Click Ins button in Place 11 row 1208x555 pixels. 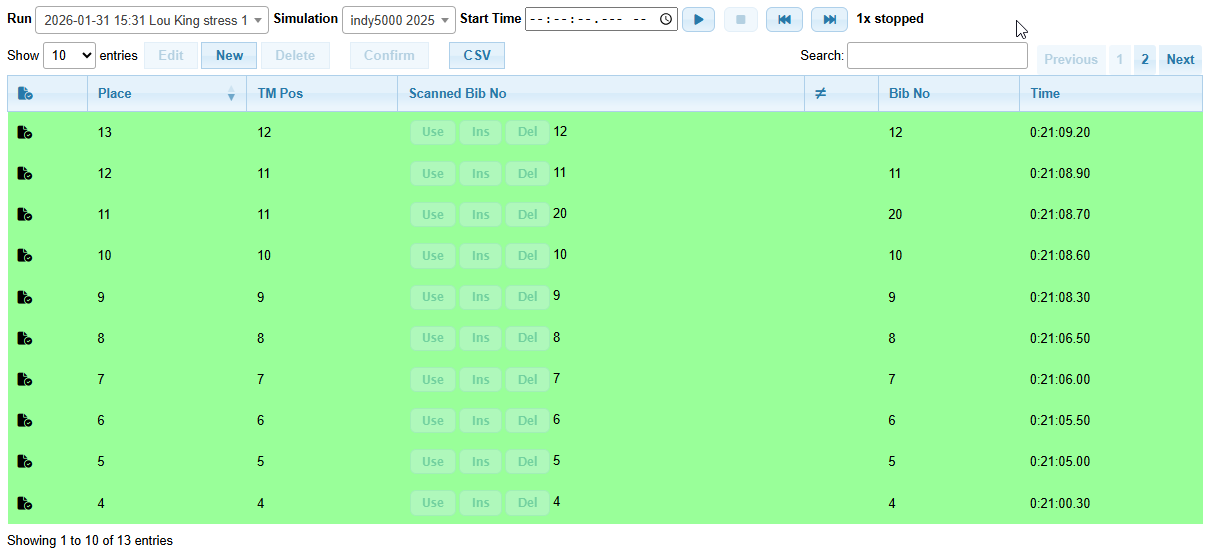pyautogui.click(x=481, y=214)
